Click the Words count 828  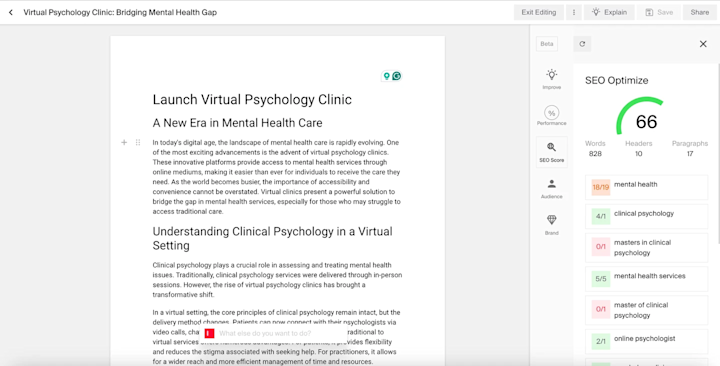[595, 154]
